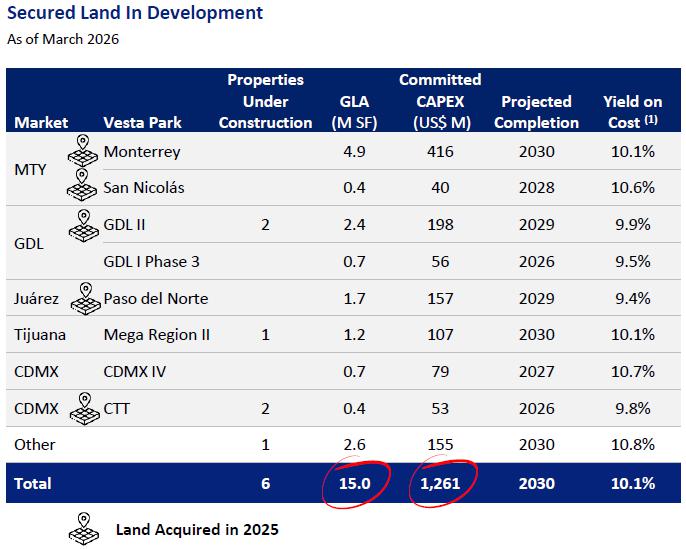Click the land icon beside San Nicolás

coord(82,185)
